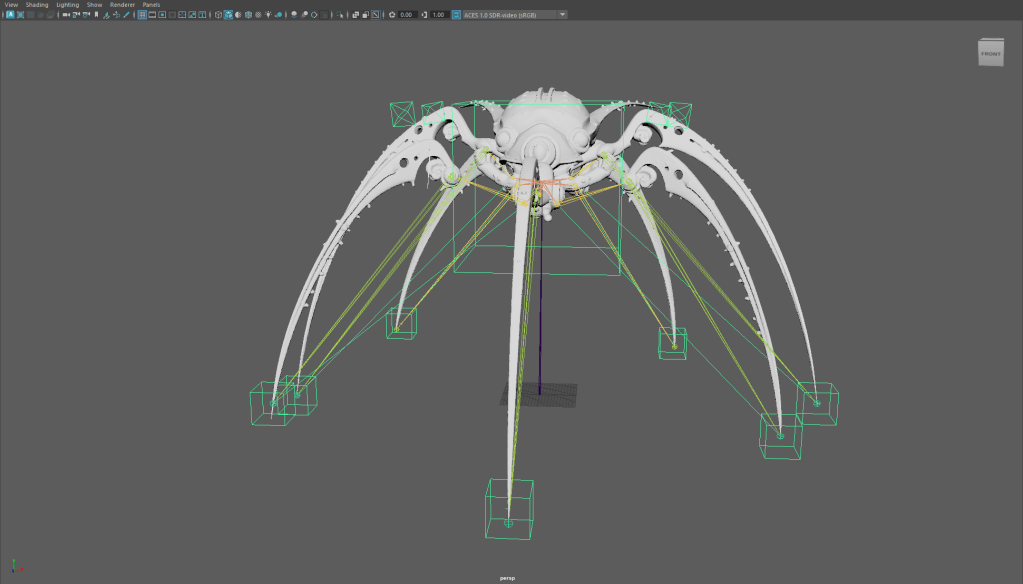Screen dimensions: 1023x584
Task: Toggle the viewport Grid display
Action: [x=141, y=15]
